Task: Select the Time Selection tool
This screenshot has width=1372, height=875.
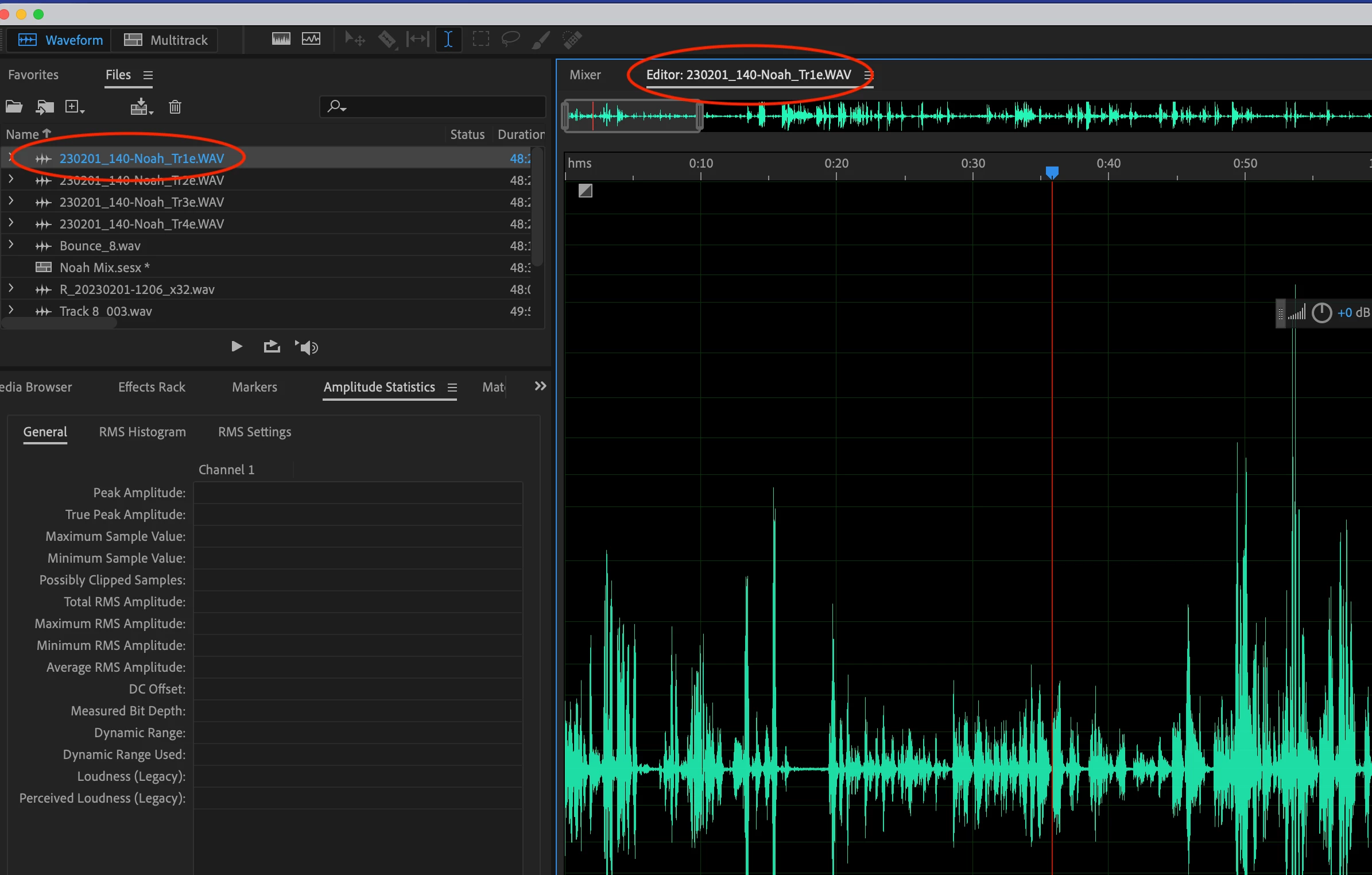Action: tap(448, 40)
